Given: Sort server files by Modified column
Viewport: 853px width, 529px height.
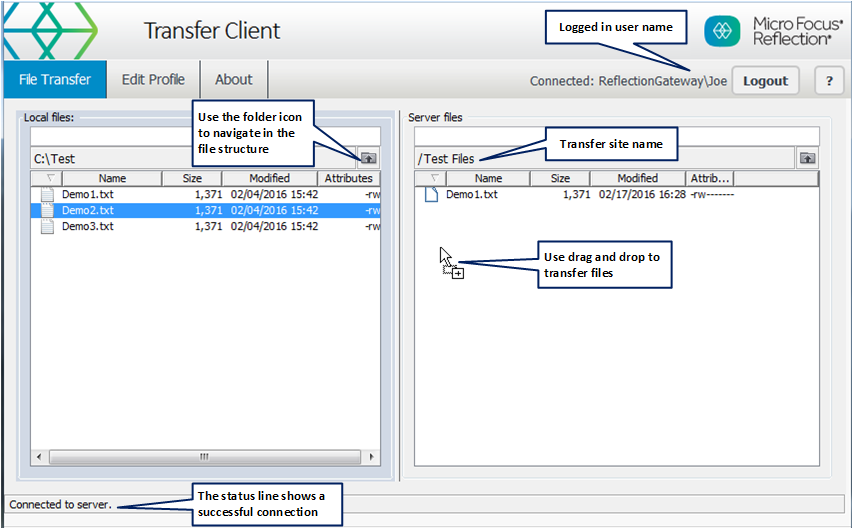Looking at the screenshot, I should click(638, 178).
